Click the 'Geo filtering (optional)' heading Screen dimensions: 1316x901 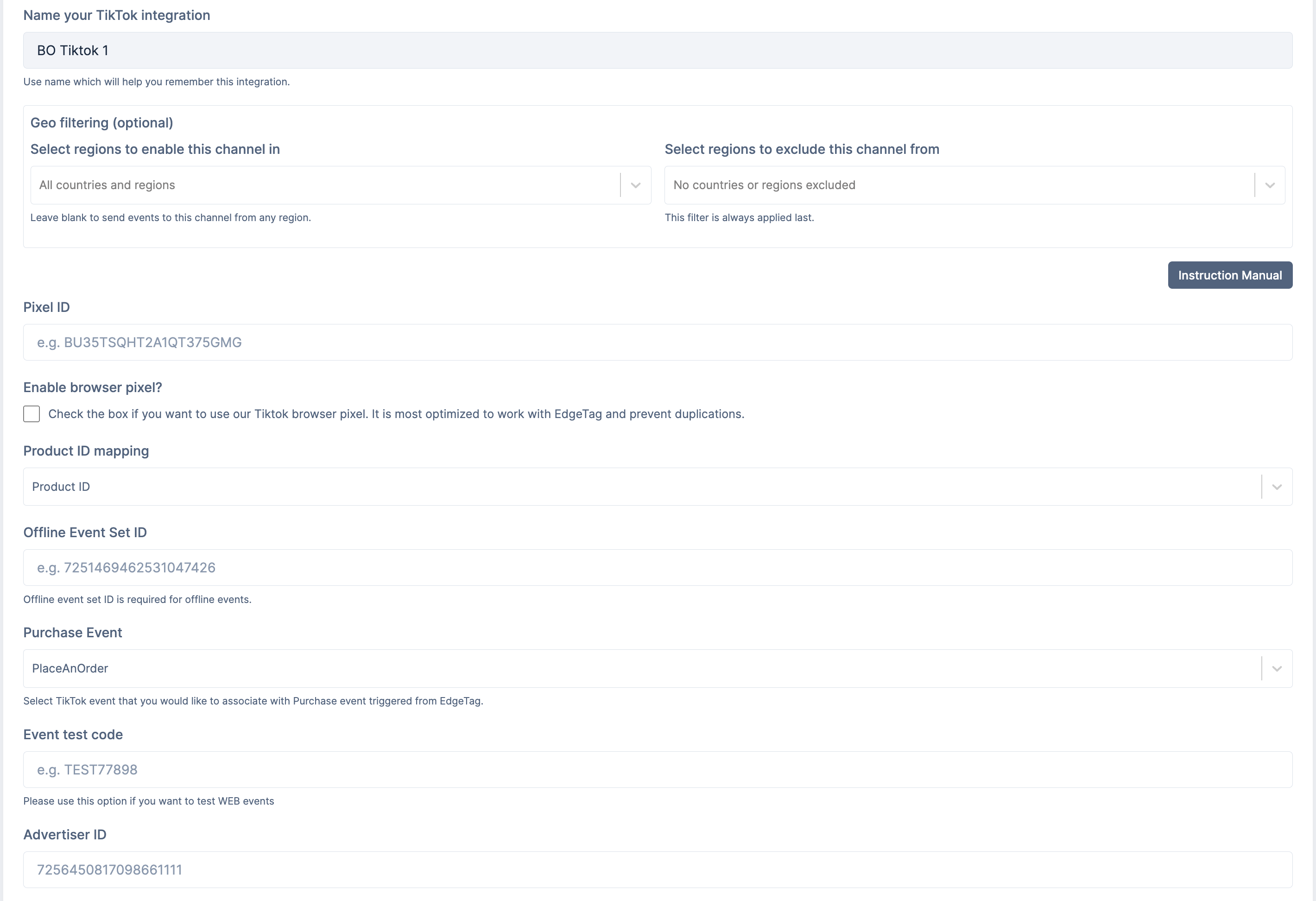click(101, 123)
